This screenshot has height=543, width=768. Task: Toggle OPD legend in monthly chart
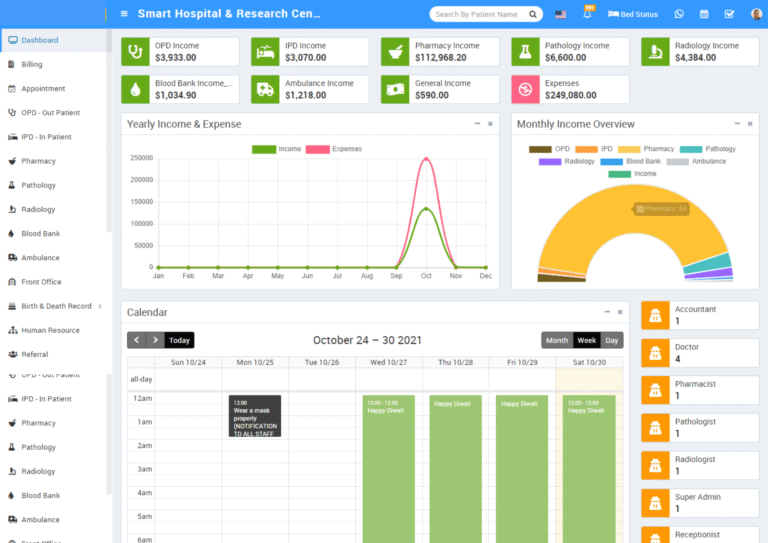[550, 149]
